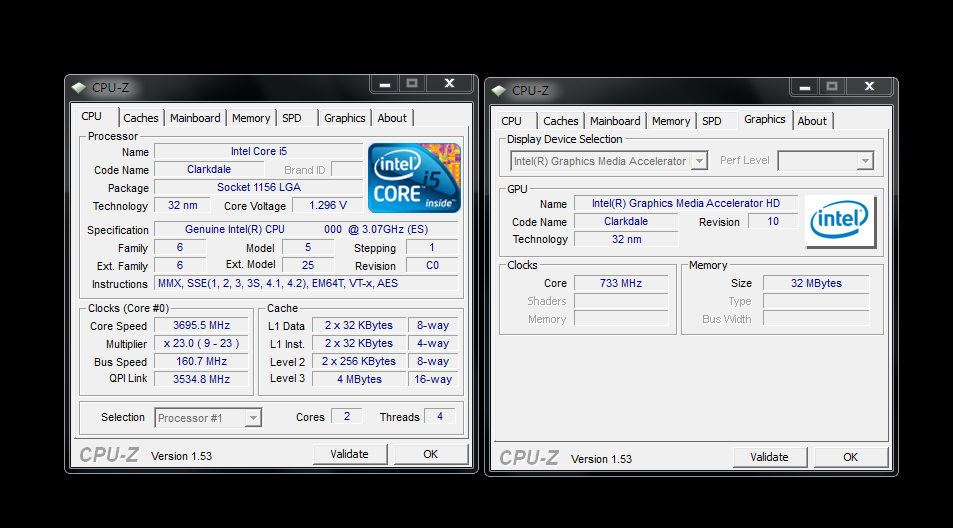Click the GPU Code Name value 'Clarkdale'
The height and width of the screenshot is (528, 953).
pos(626,221)
